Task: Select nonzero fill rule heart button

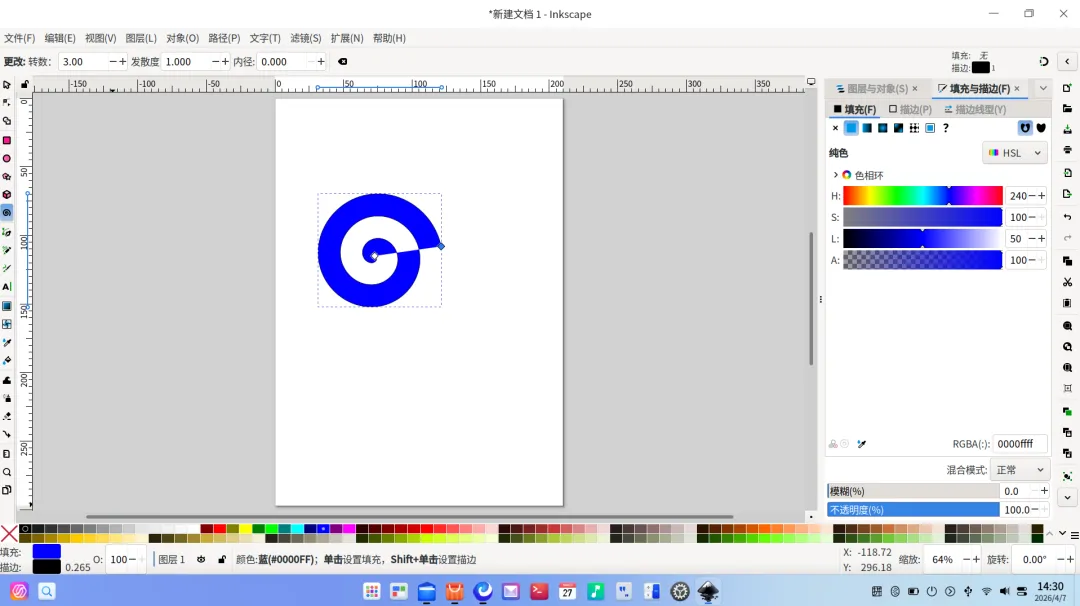Action: [1041, 128]
